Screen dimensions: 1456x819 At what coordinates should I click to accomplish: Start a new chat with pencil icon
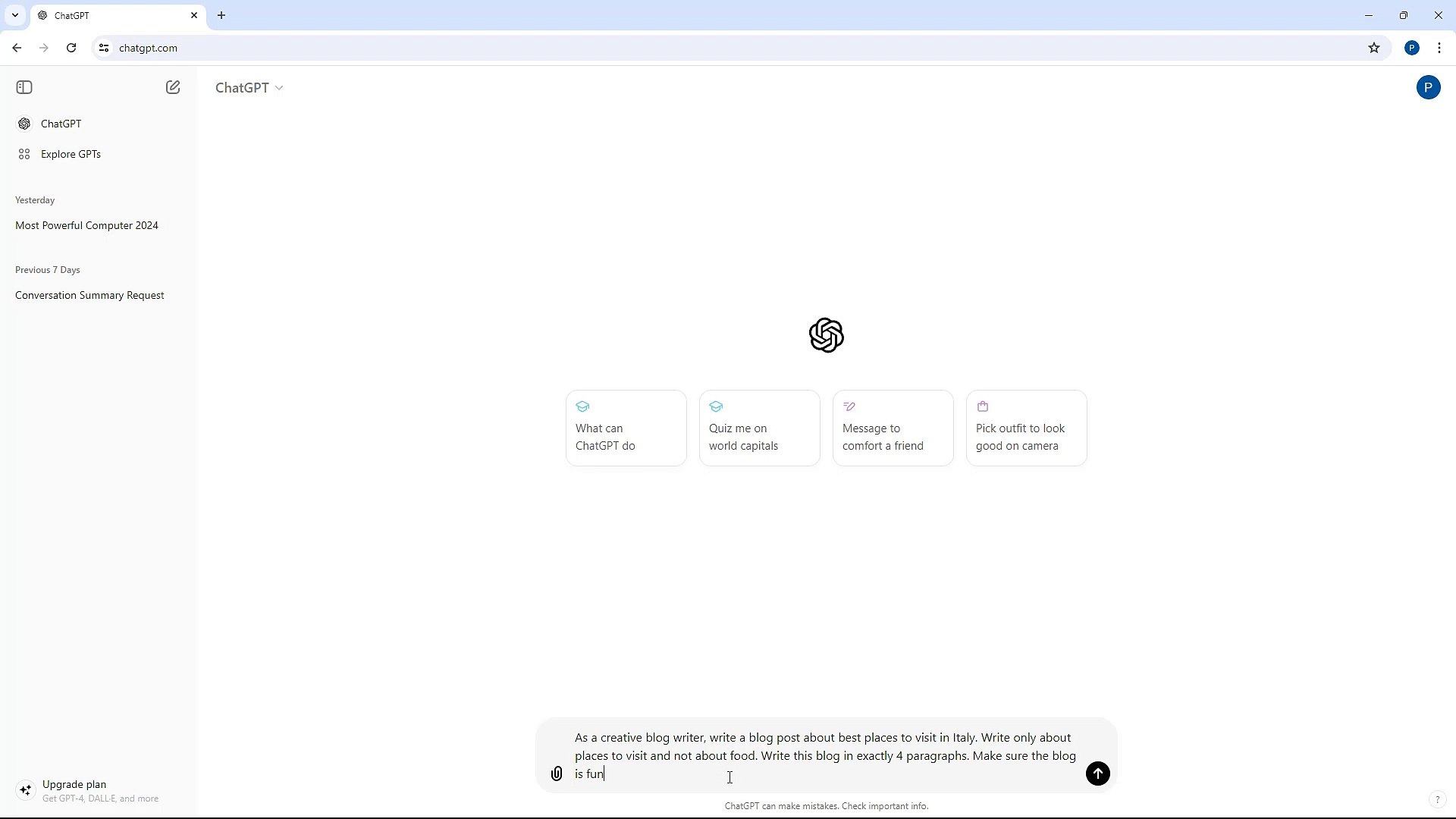[173, 87]
